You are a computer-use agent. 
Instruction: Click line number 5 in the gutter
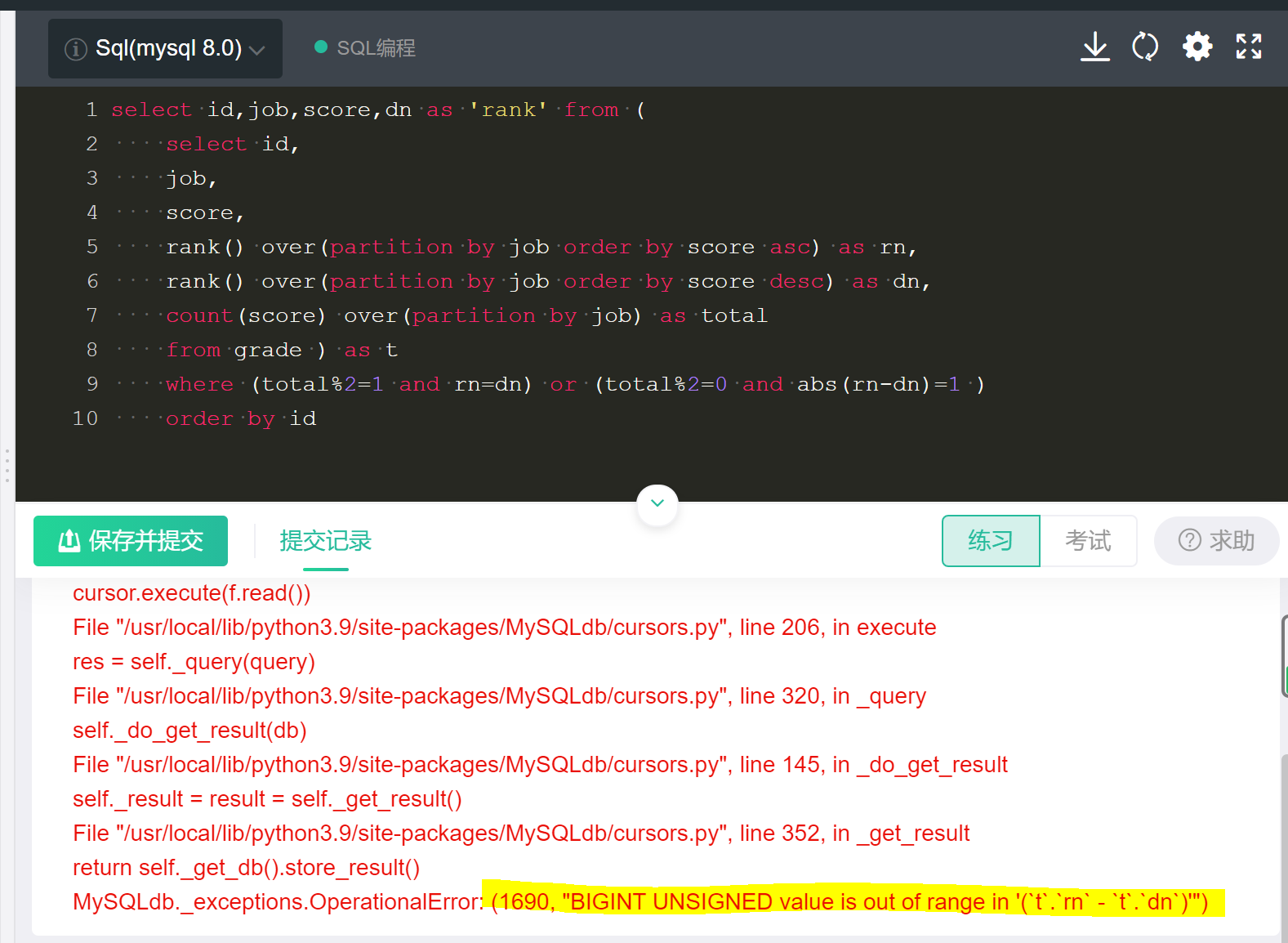(x=91, y=247)
